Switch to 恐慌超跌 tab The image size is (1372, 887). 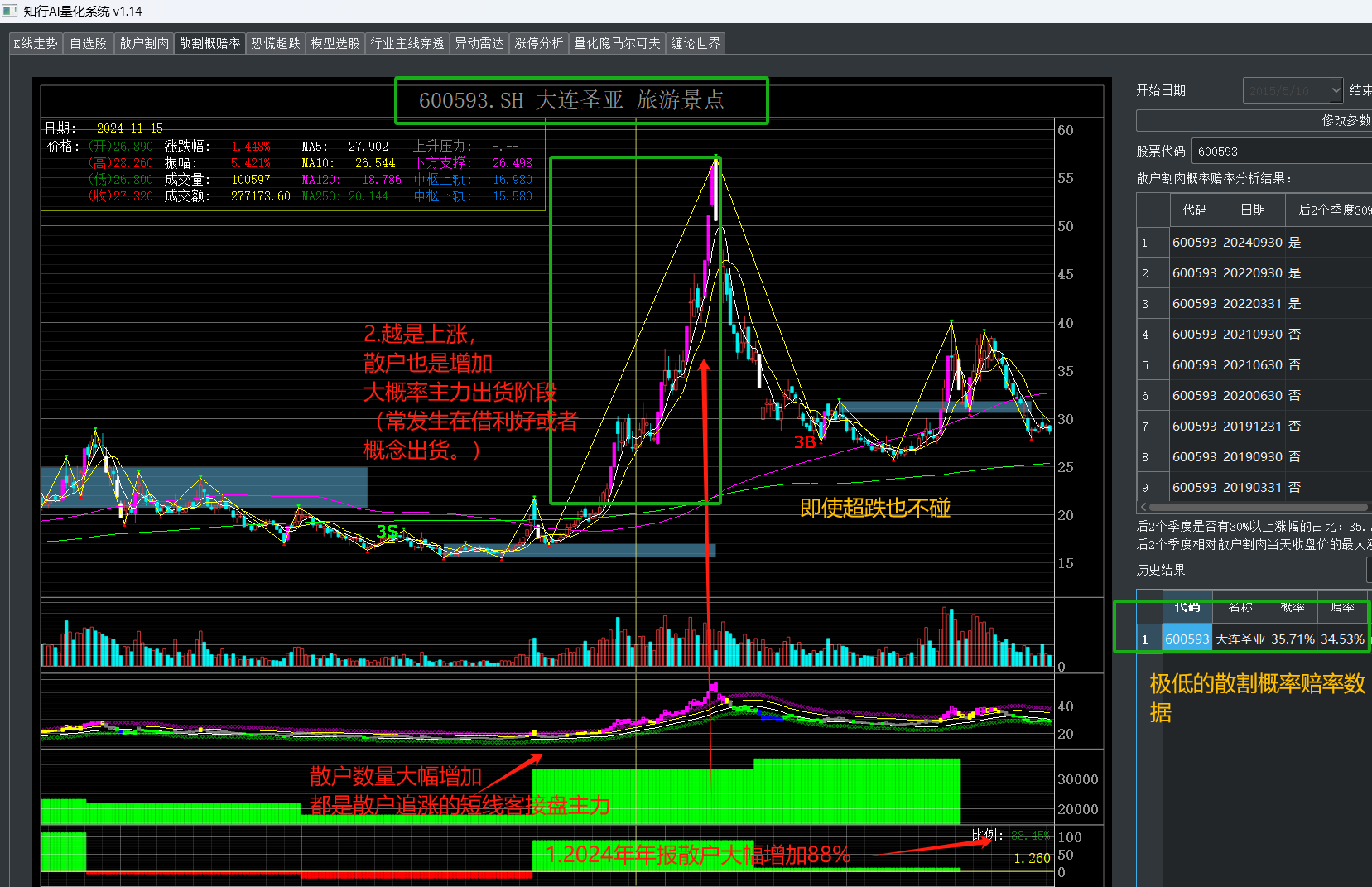276,43
